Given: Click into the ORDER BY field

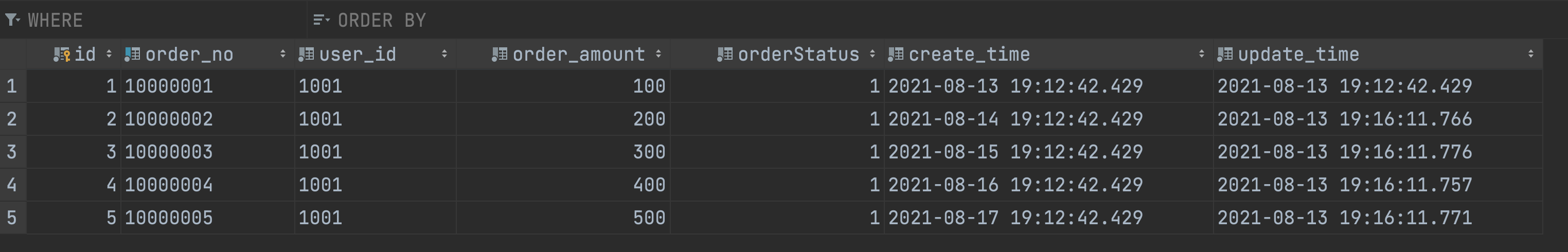Looking at the screenshot, I should (x=937, y=20).
